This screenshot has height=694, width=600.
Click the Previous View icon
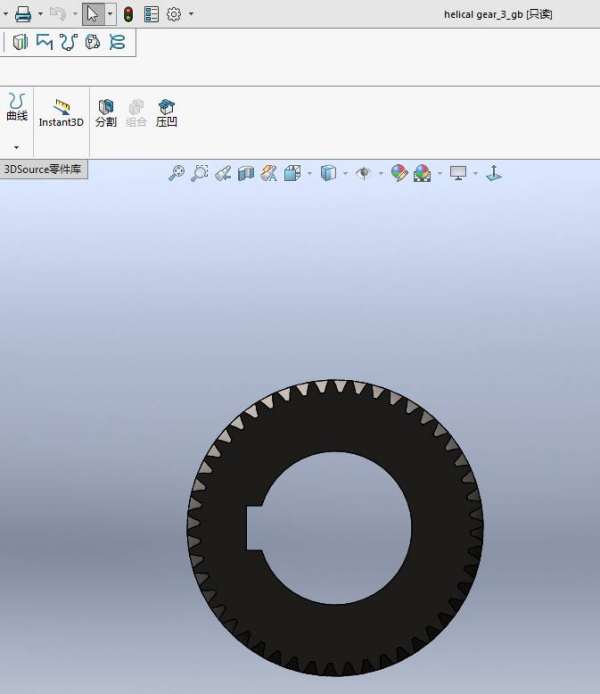222,173
